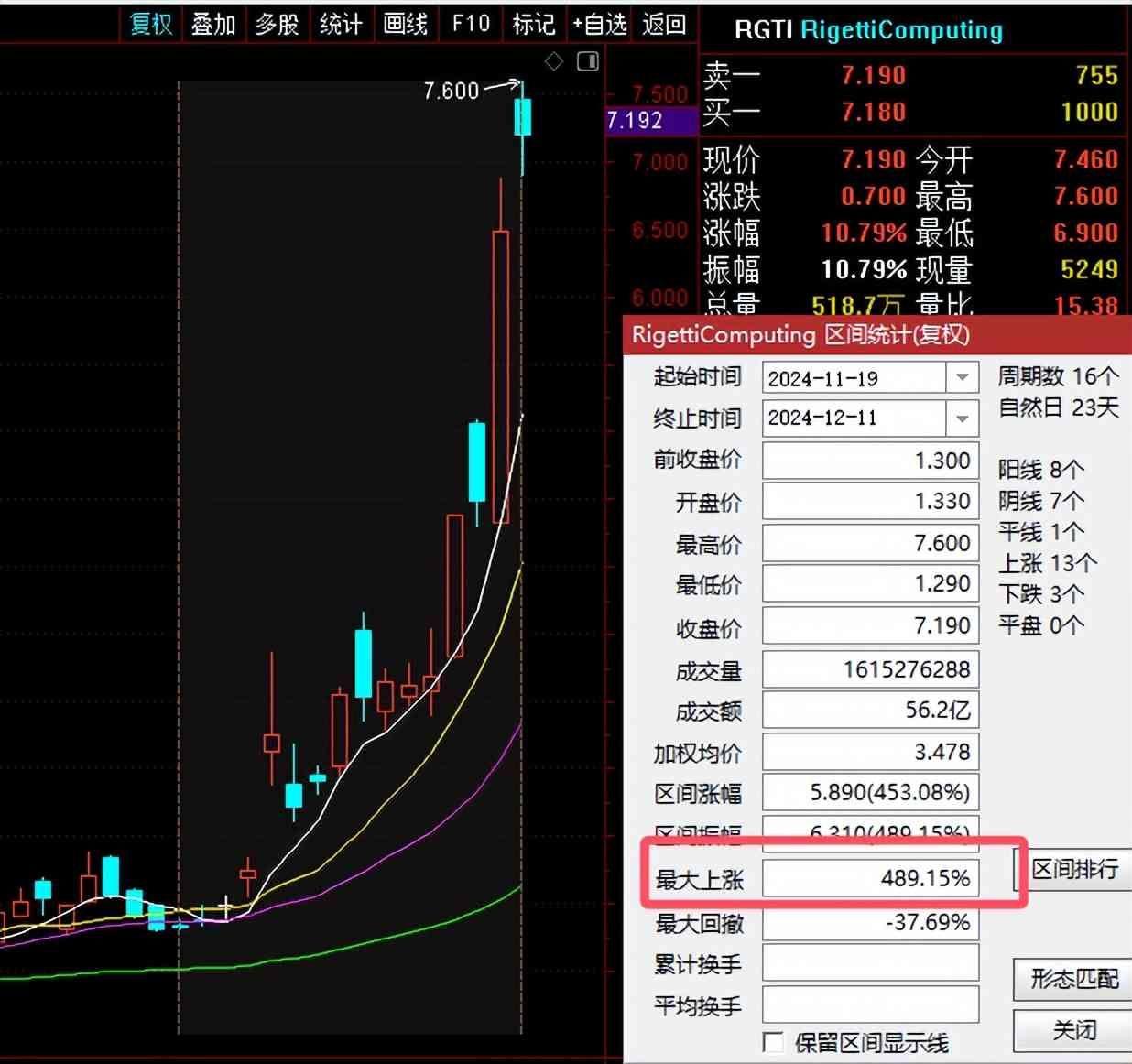Click the 7.600 high marker on chart
Viewport: 1132px width, 1064px height.
pyautogui.click(x=452, y=91)
